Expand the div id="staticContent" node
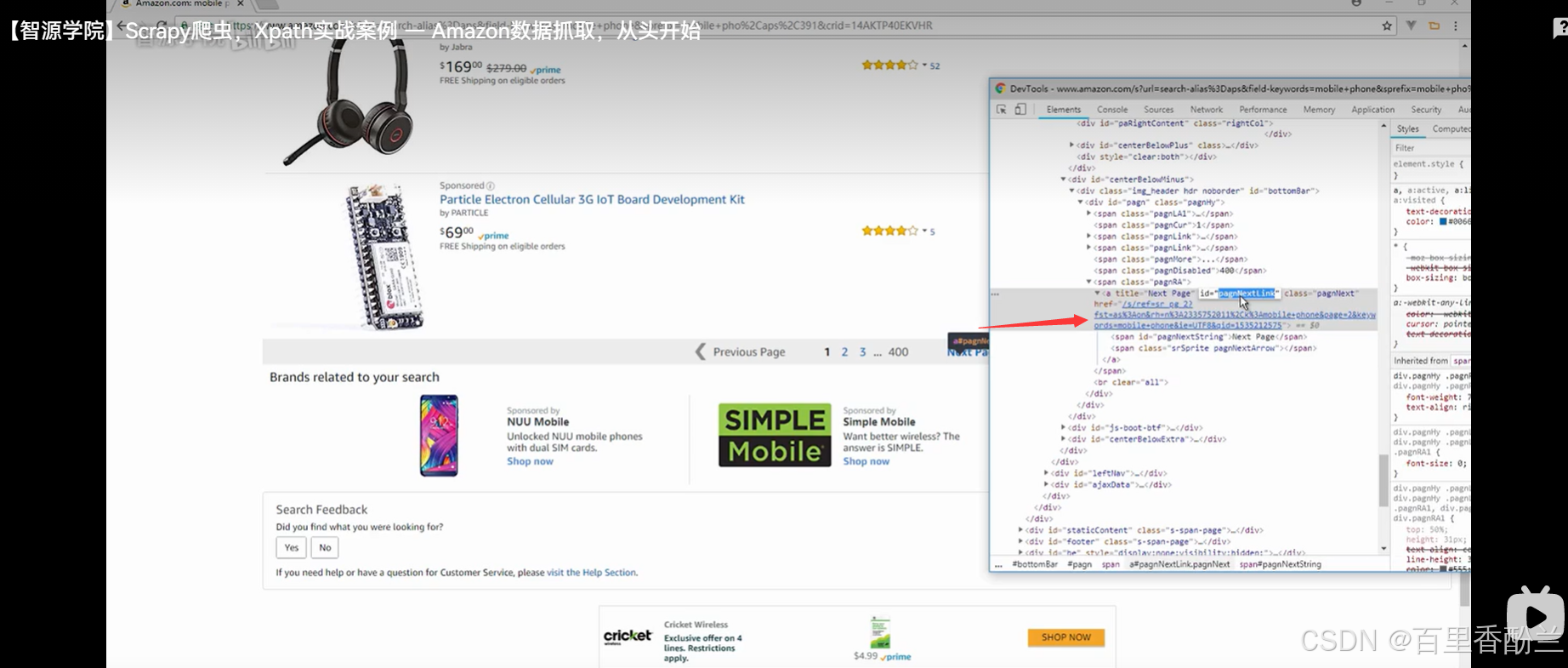Viewport: 1568px width, 668px height. 1020,530
